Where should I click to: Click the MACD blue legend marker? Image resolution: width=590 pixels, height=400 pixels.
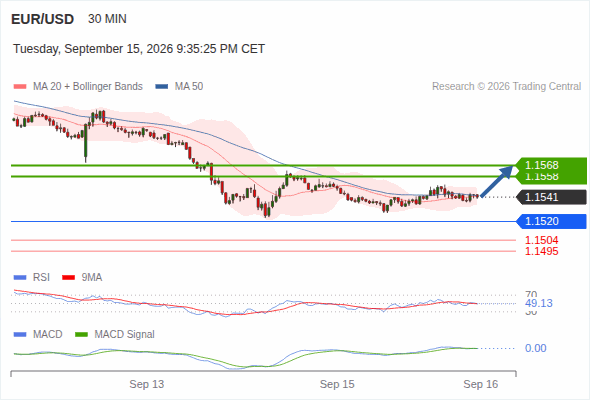20,335
